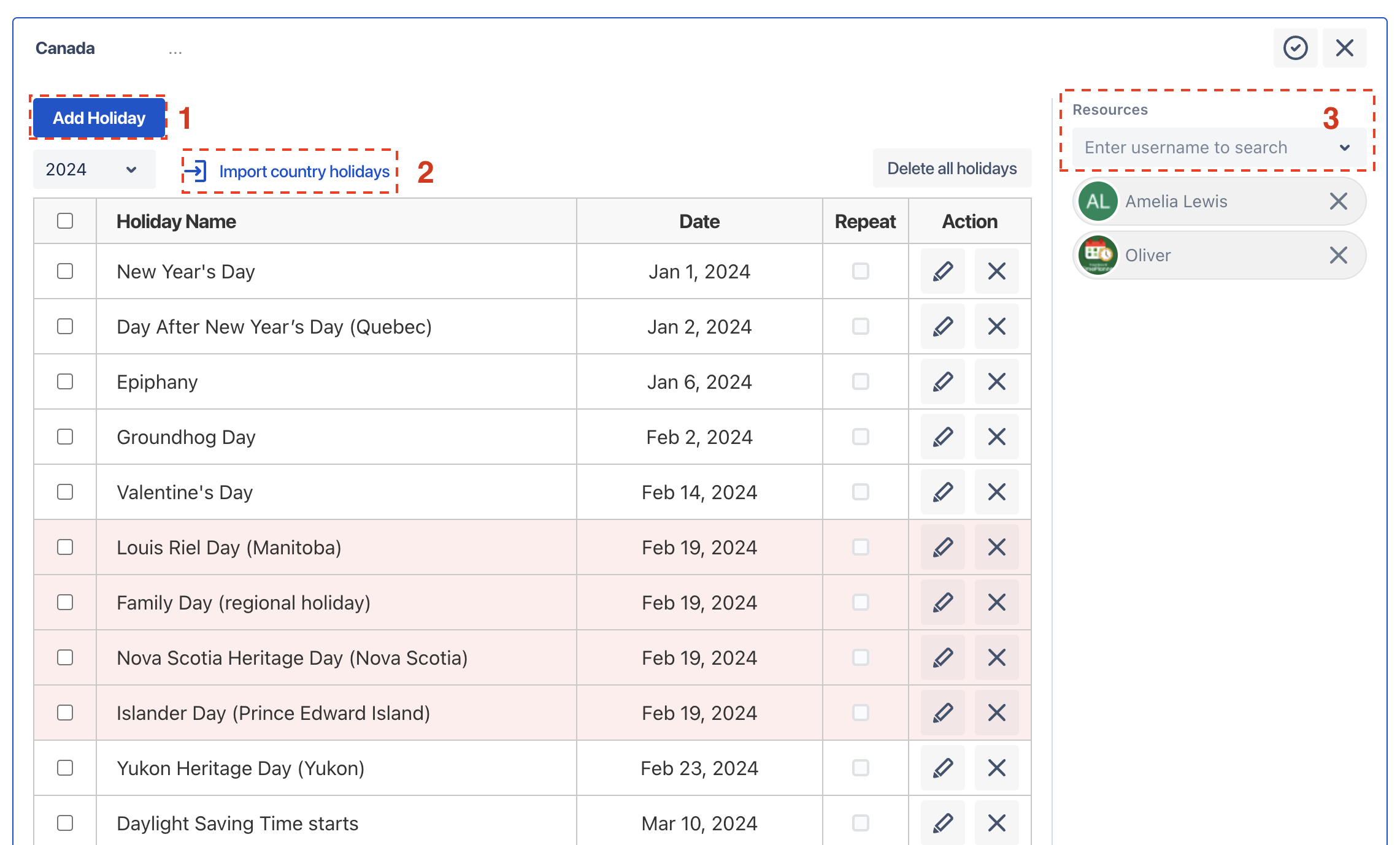Edit the New Year's Day holiday entry
The height and width of the screenshot is (845, 1400).
942,271
